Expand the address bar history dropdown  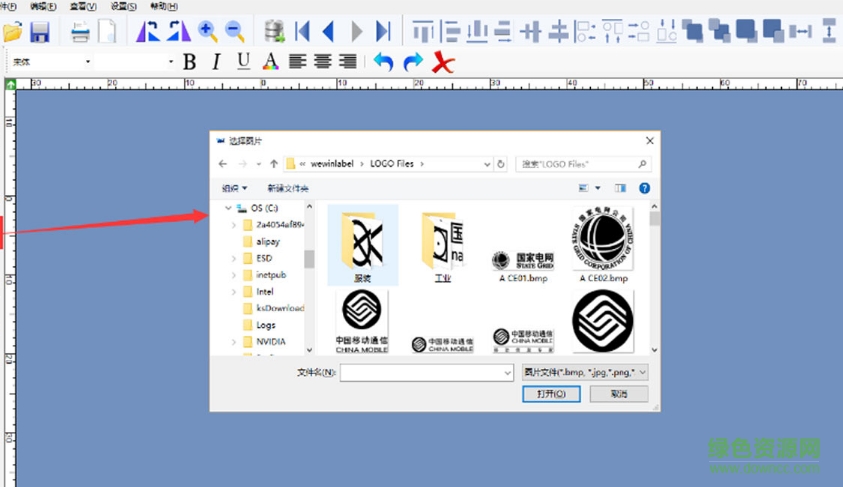(487, 164)
